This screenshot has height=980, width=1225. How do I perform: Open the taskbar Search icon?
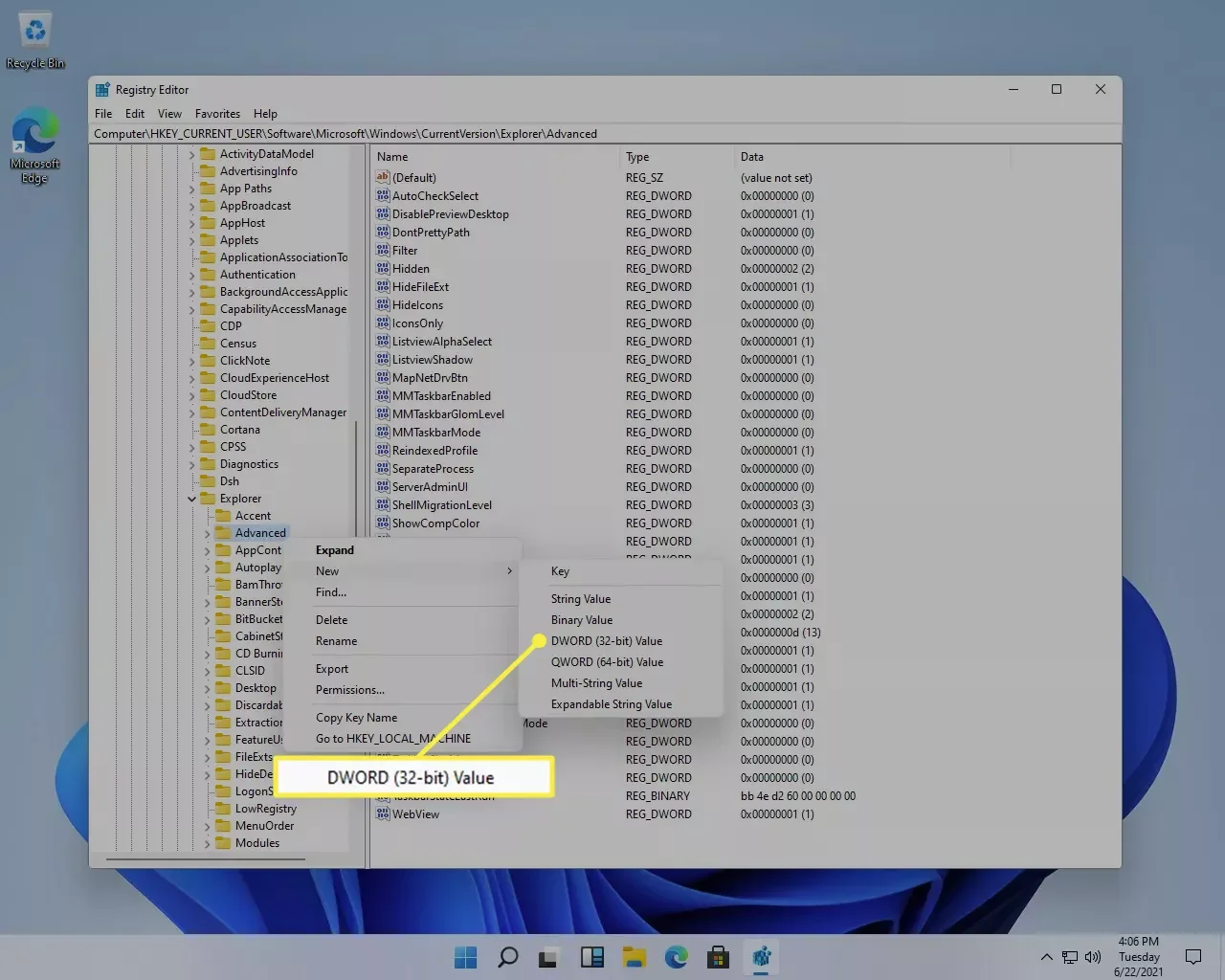pyautogui.click(x=508, y=957)
